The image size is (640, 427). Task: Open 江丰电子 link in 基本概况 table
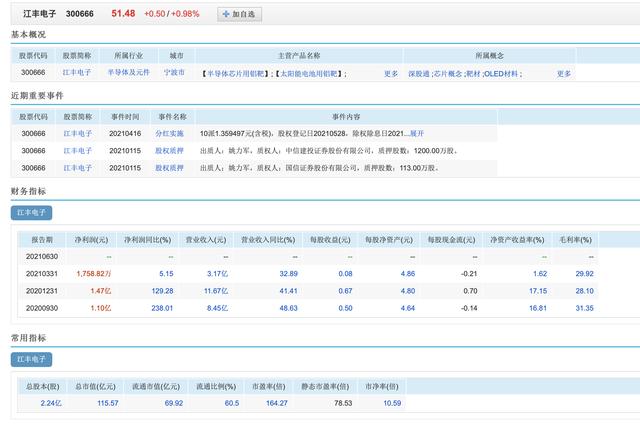click(77, 72)
